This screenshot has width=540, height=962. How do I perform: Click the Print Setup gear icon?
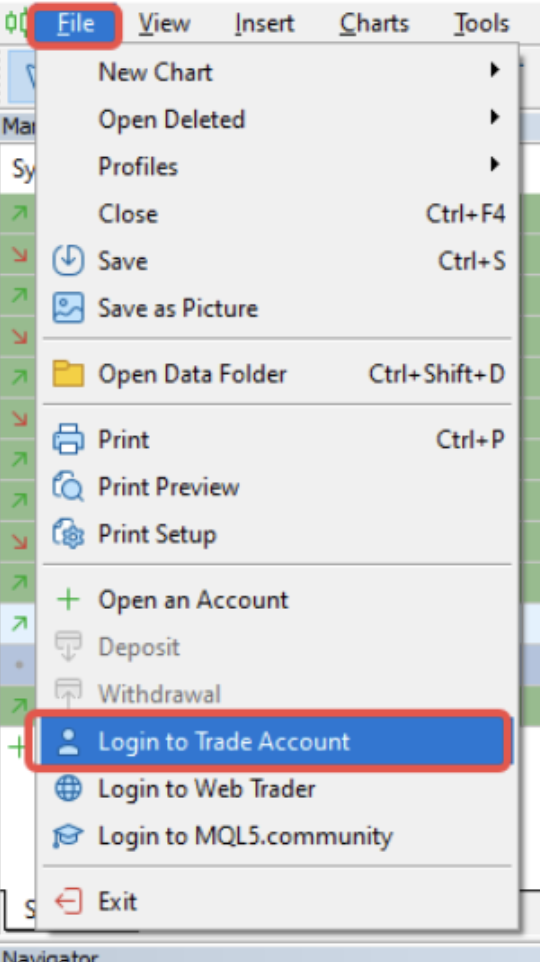(x=68, y=534)
